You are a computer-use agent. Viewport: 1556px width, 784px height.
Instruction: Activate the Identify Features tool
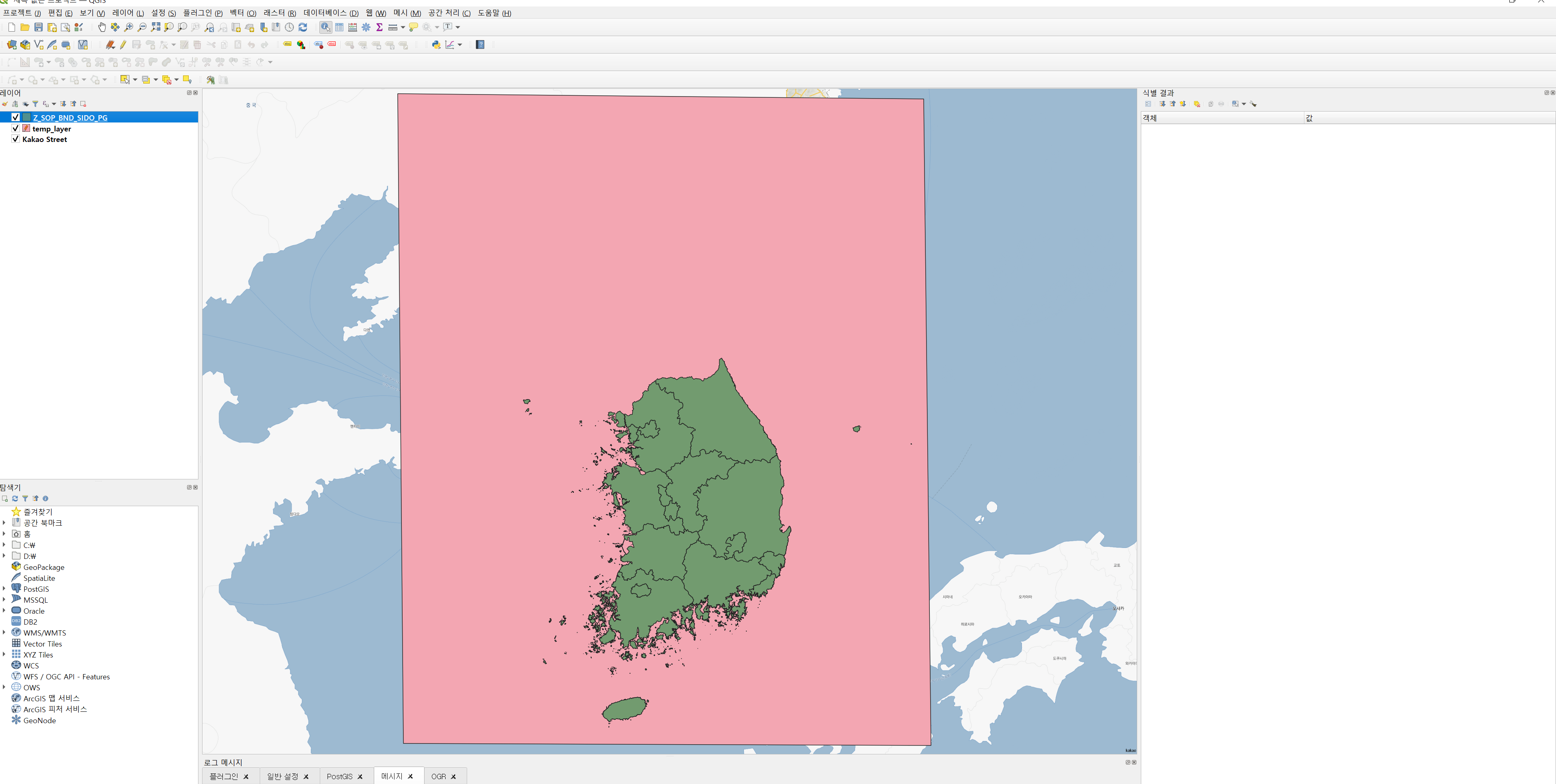[x=325, y=27]
